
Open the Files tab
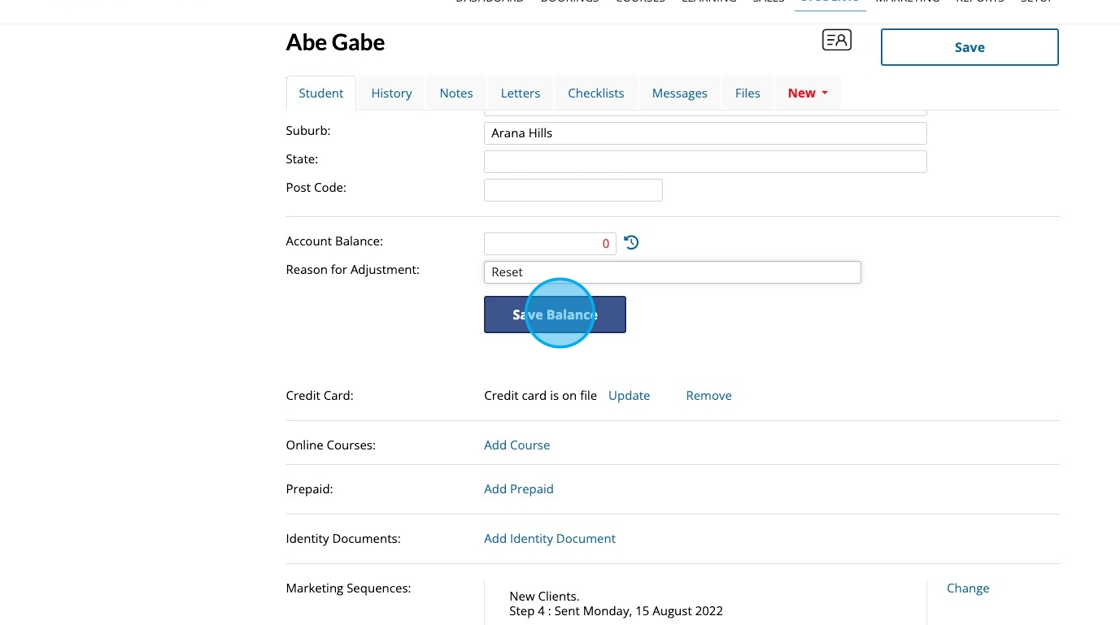(x=747, y=93)
